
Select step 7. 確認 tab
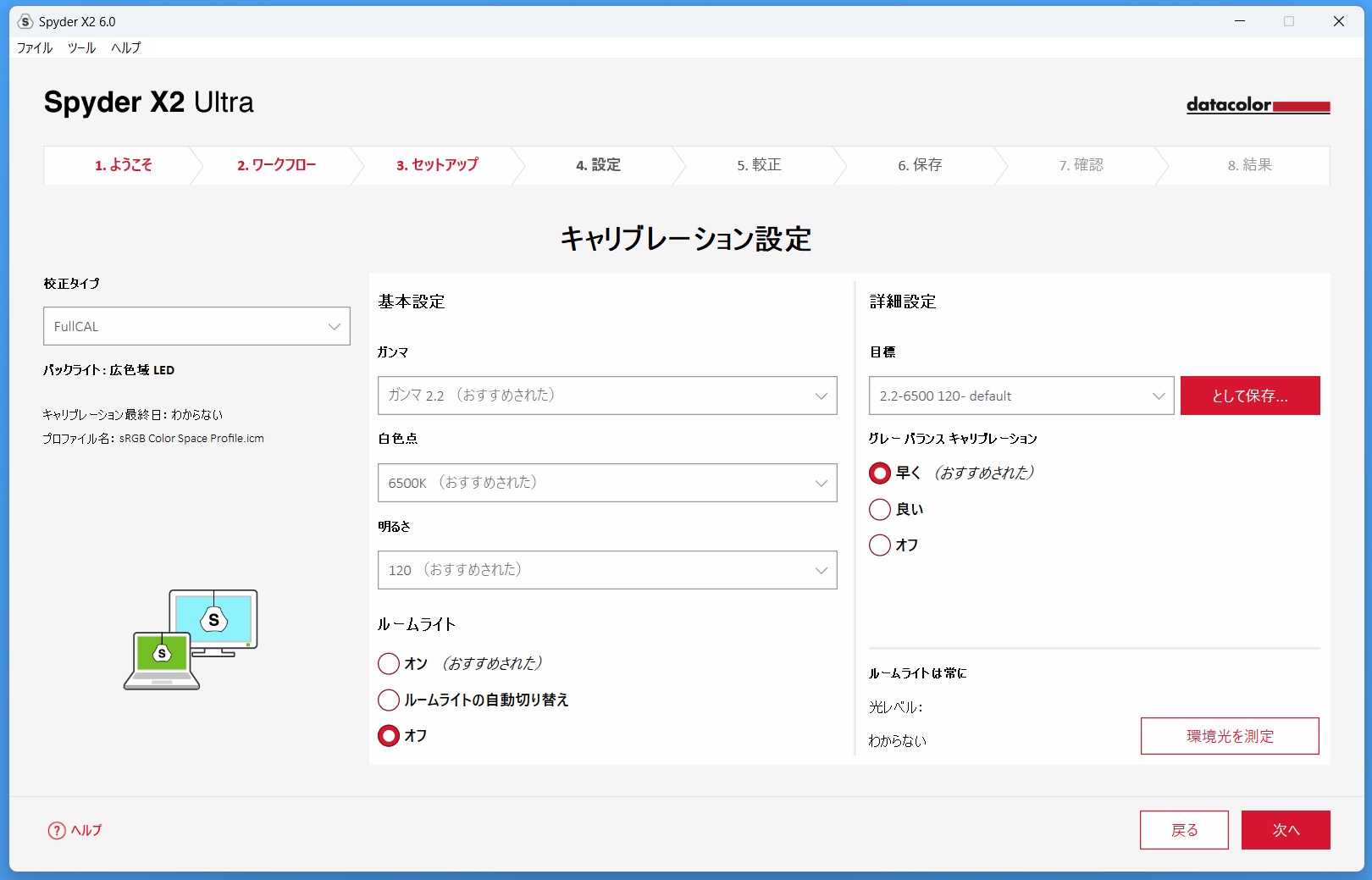click(1081, 165)
